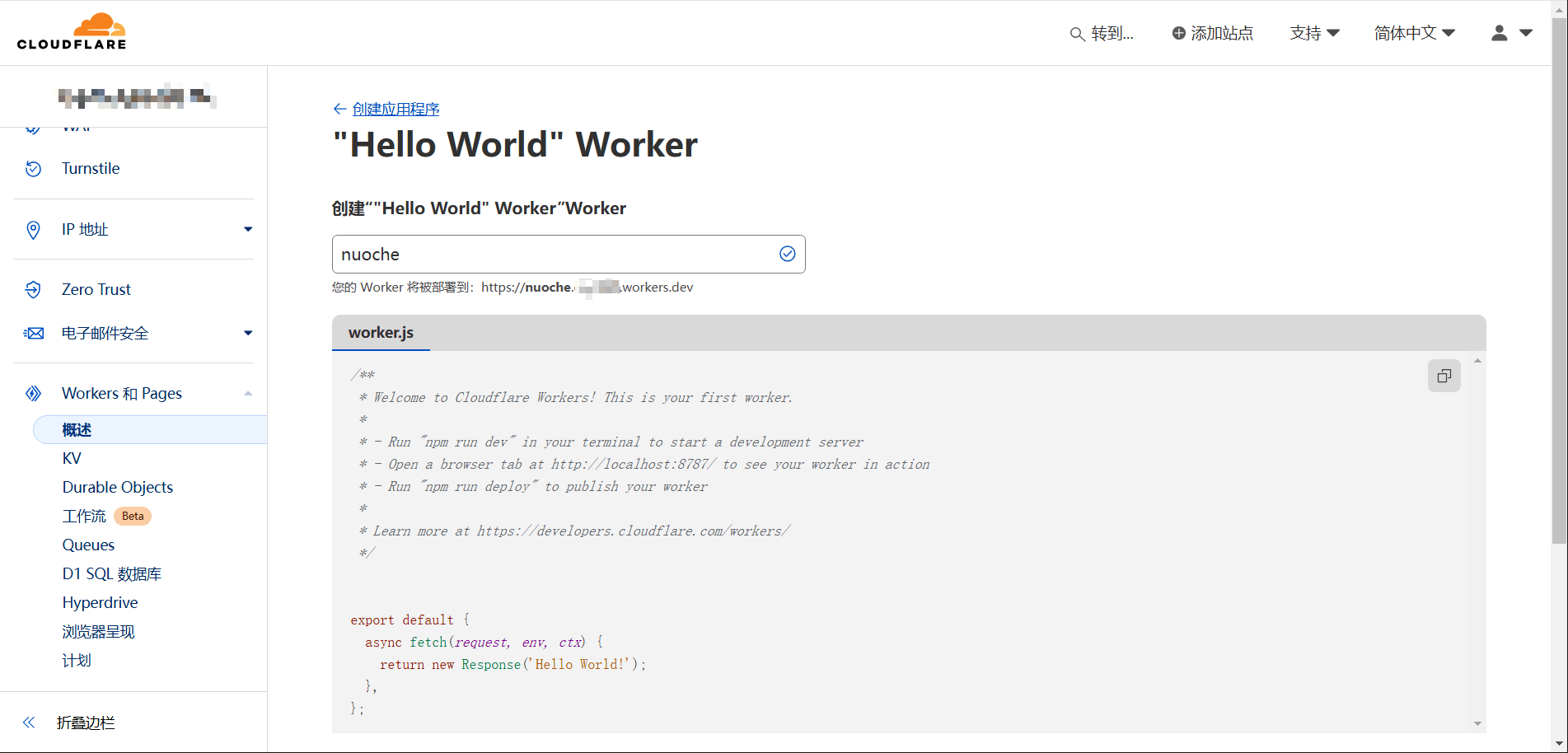Open the user account icon menu
This screenshot has width=1568, height=753.
coord(1500,33)
